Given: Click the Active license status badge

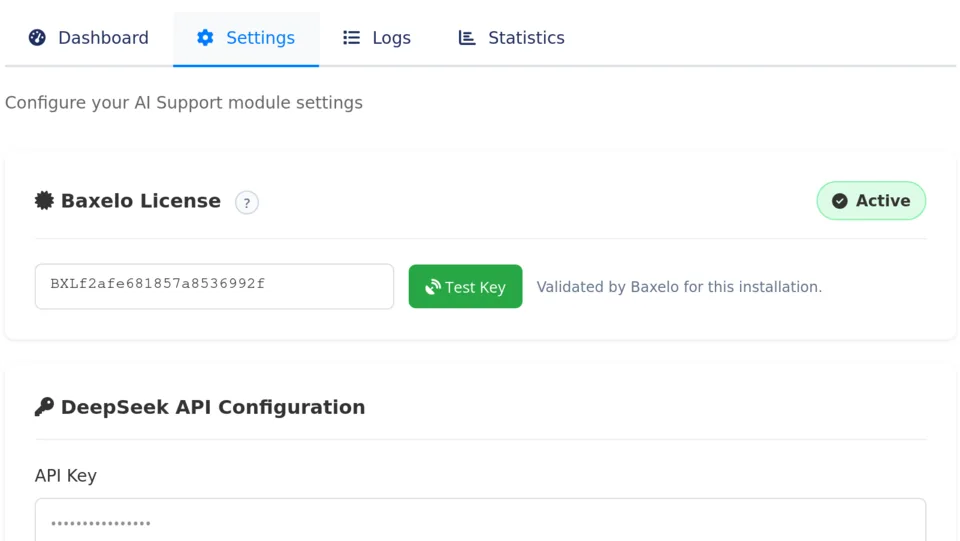Looking at the screenshot, I should (x=871, y=201).
